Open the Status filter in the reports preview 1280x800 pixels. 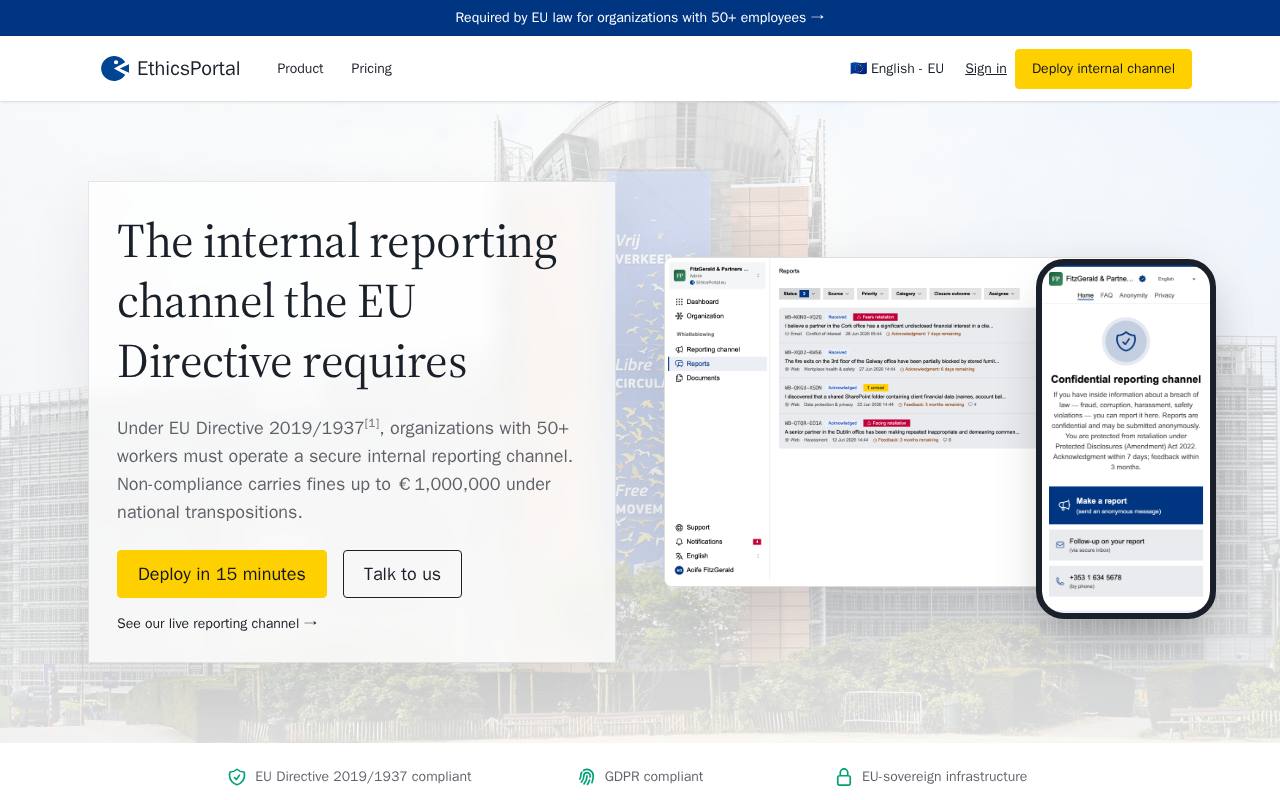pos(800,294)
